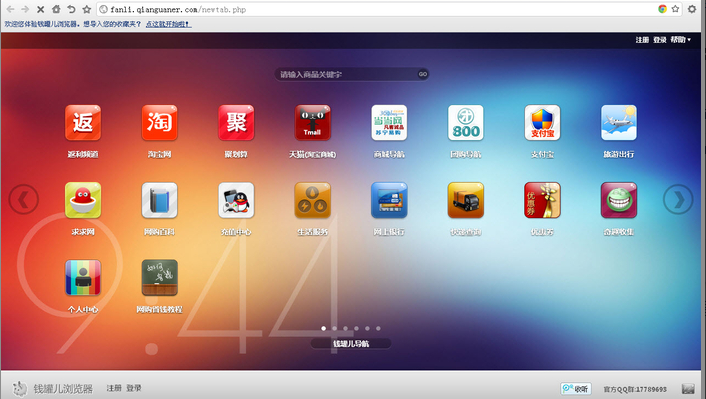Select the fifth page indicator dot

pyautogui.click(x=367, y=328)
